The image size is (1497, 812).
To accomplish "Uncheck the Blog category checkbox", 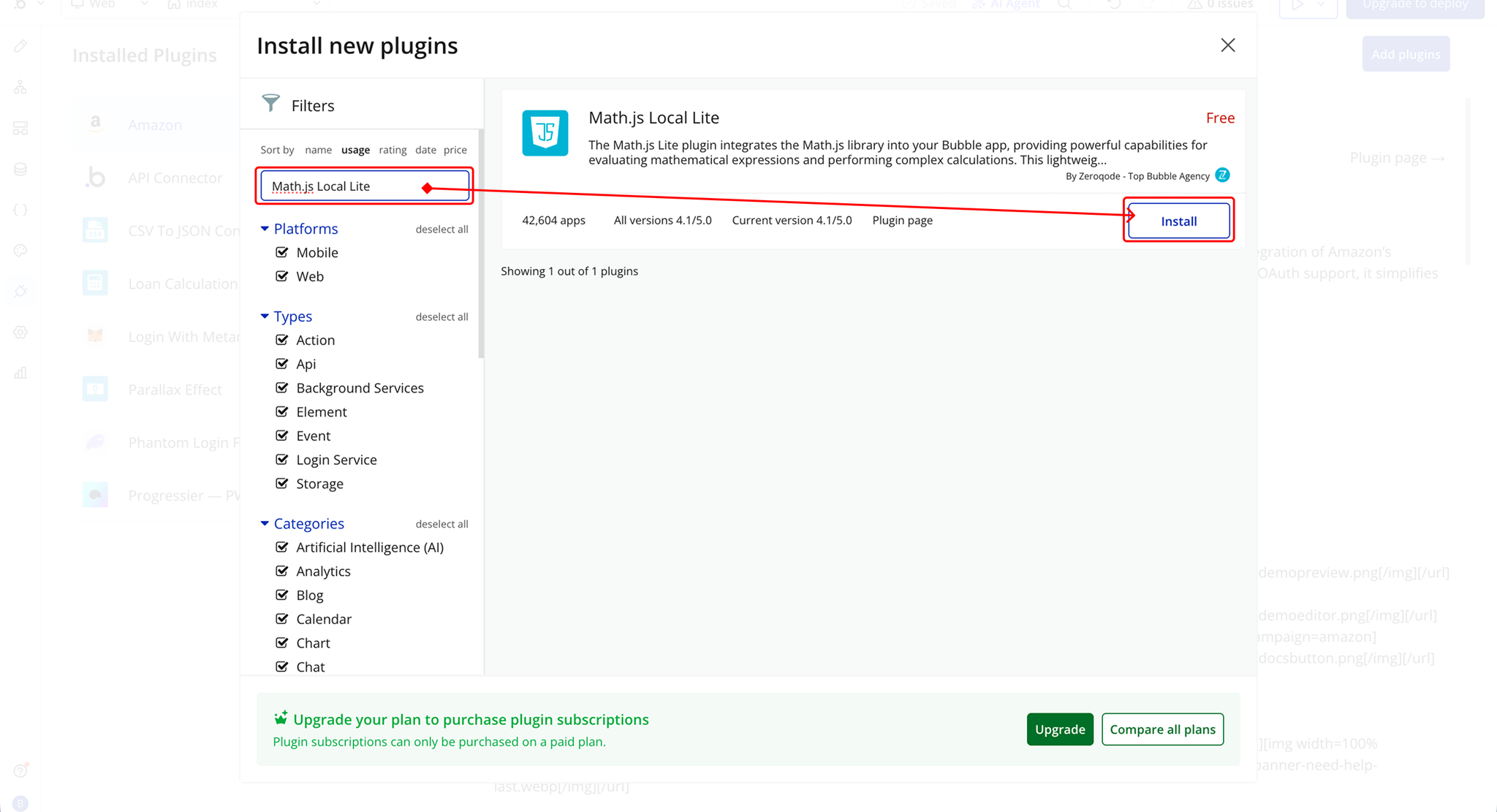I will pyautogui.click(x=281, y=595).
